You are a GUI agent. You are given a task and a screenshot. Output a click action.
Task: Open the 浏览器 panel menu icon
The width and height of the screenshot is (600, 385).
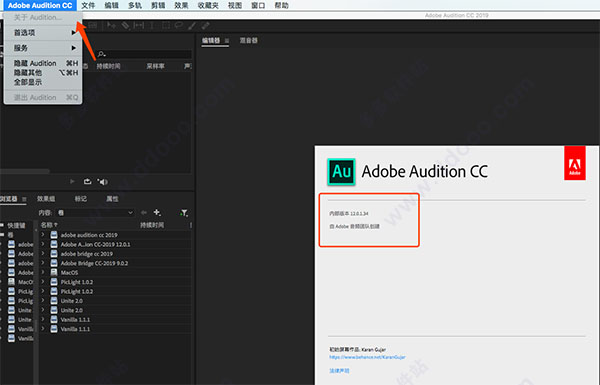click(24, 199)
